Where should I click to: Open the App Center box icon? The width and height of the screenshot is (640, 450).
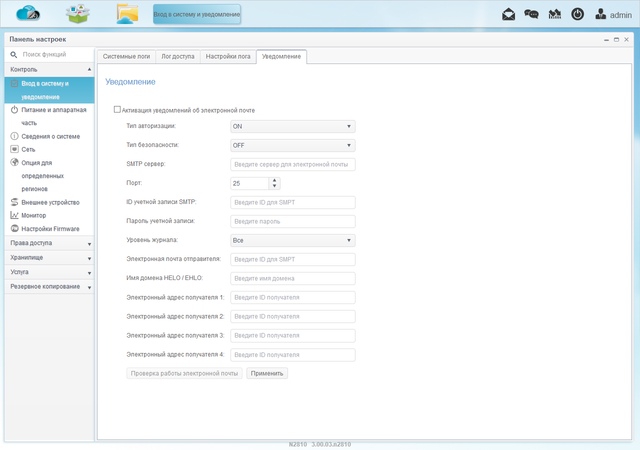click(78, 14)
